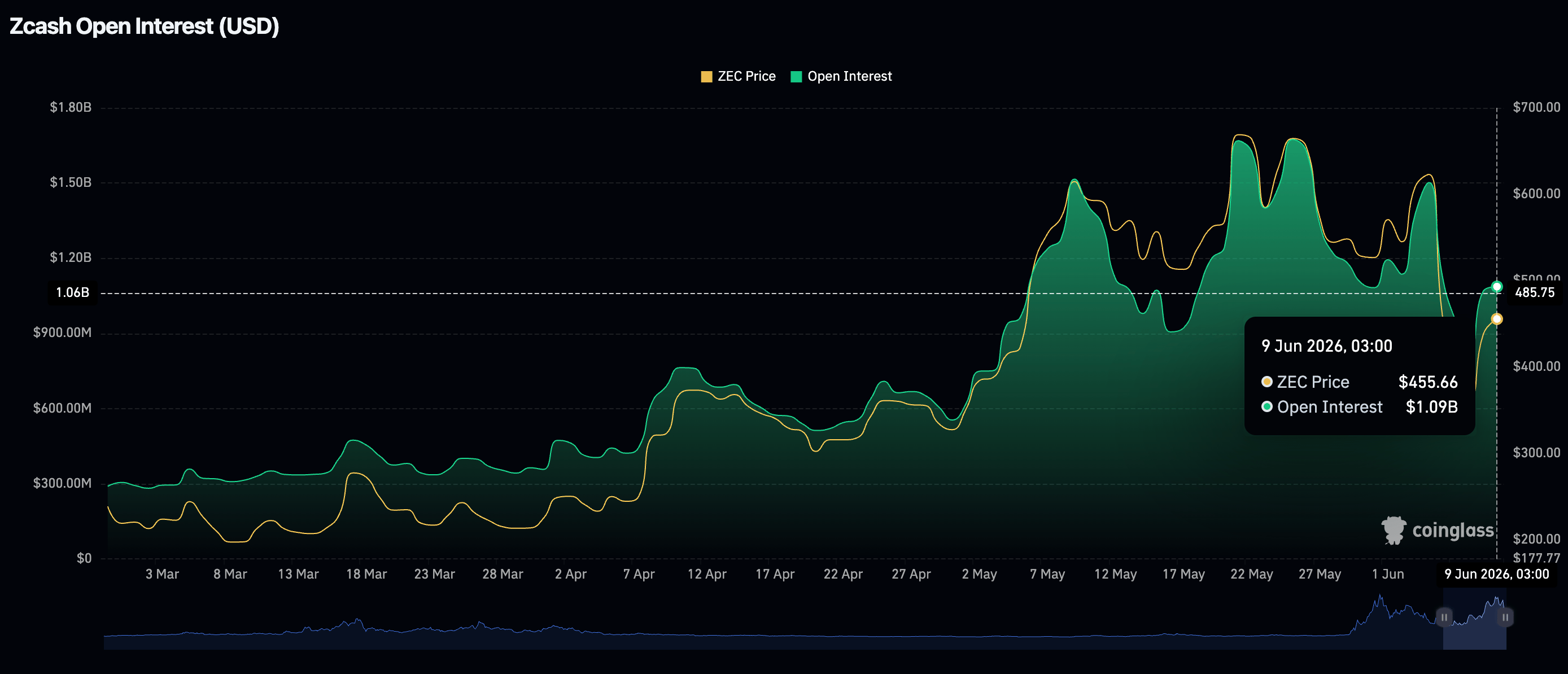This screenshot has height=674, width=1568.
Task: Click the x-axis crosshair label 9 Jun 2026, 03:00
Action: click(1496, 574)
